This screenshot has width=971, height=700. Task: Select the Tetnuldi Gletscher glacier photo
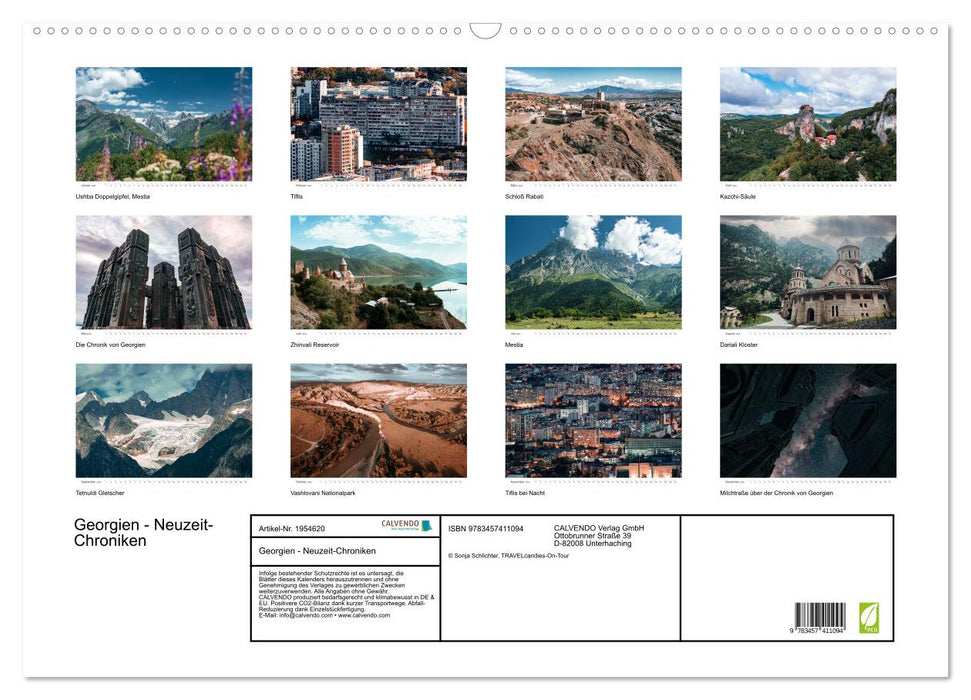(164, 420)
